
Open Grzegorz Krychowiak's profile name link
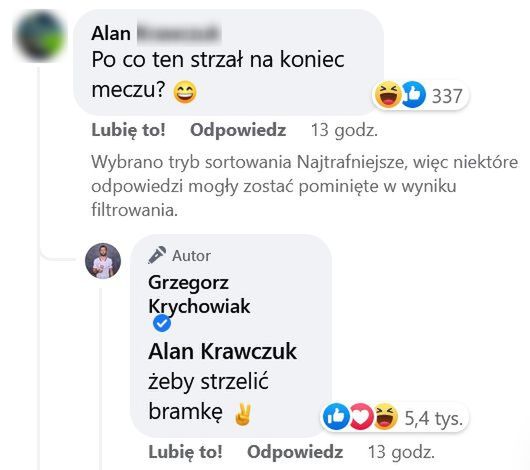coord(199,295)
